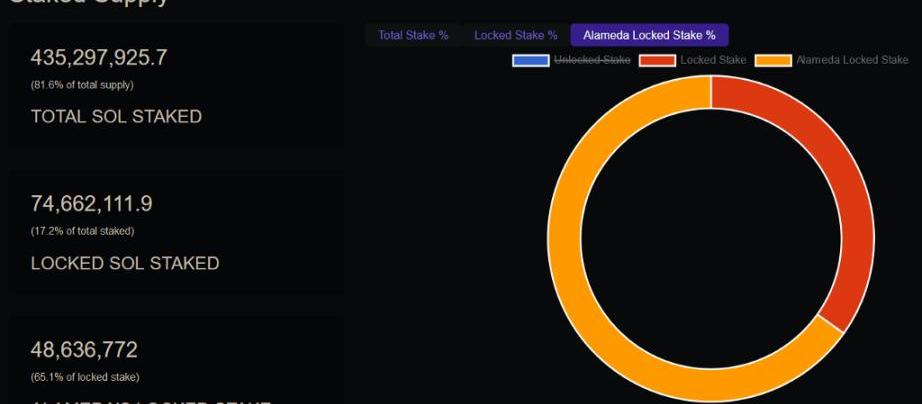
Task: Enable the struck-through Unlocked Stake legend label
Action: point(592,61)
